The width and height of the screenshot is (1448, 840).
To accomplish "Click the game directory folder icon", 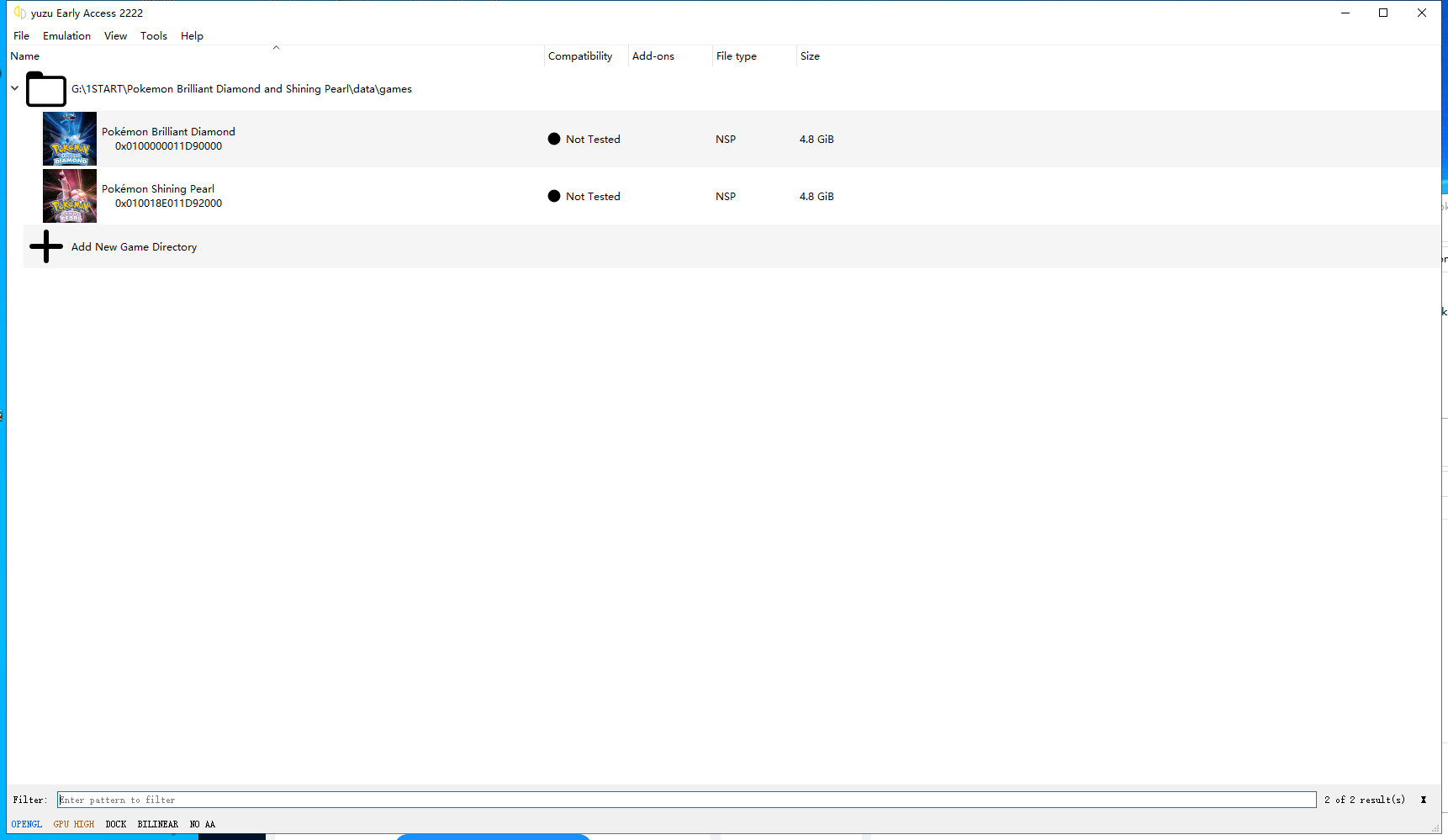I will click(x=46, y=89).
